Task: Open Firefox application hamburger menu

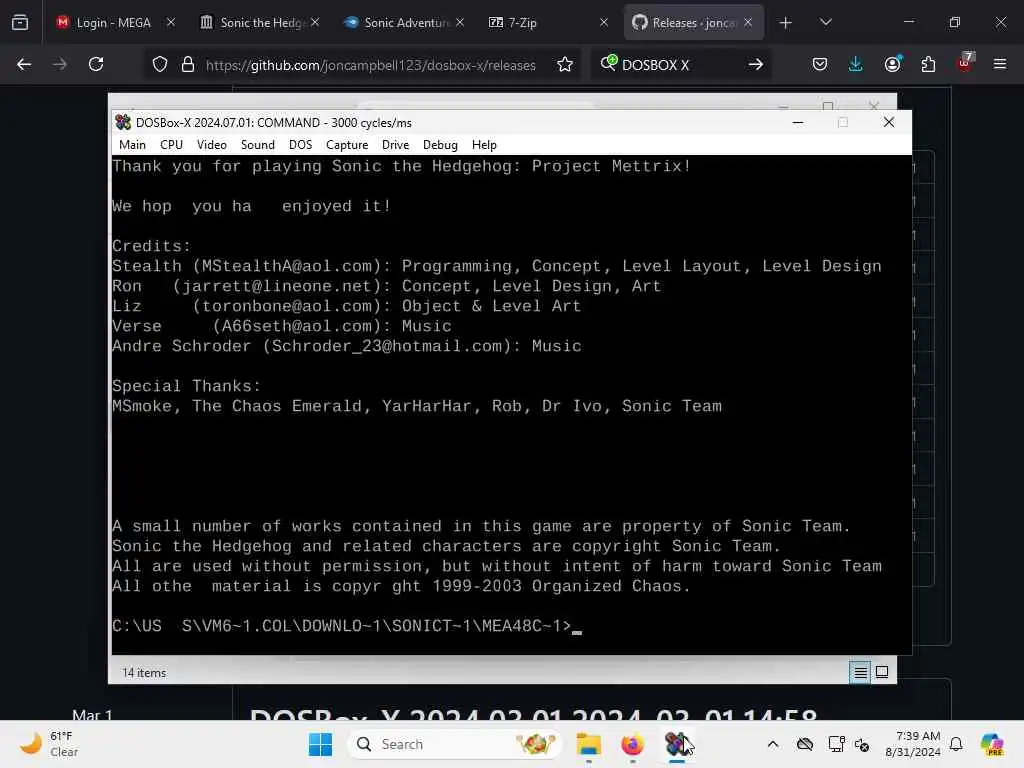Action: (1000, 65)
